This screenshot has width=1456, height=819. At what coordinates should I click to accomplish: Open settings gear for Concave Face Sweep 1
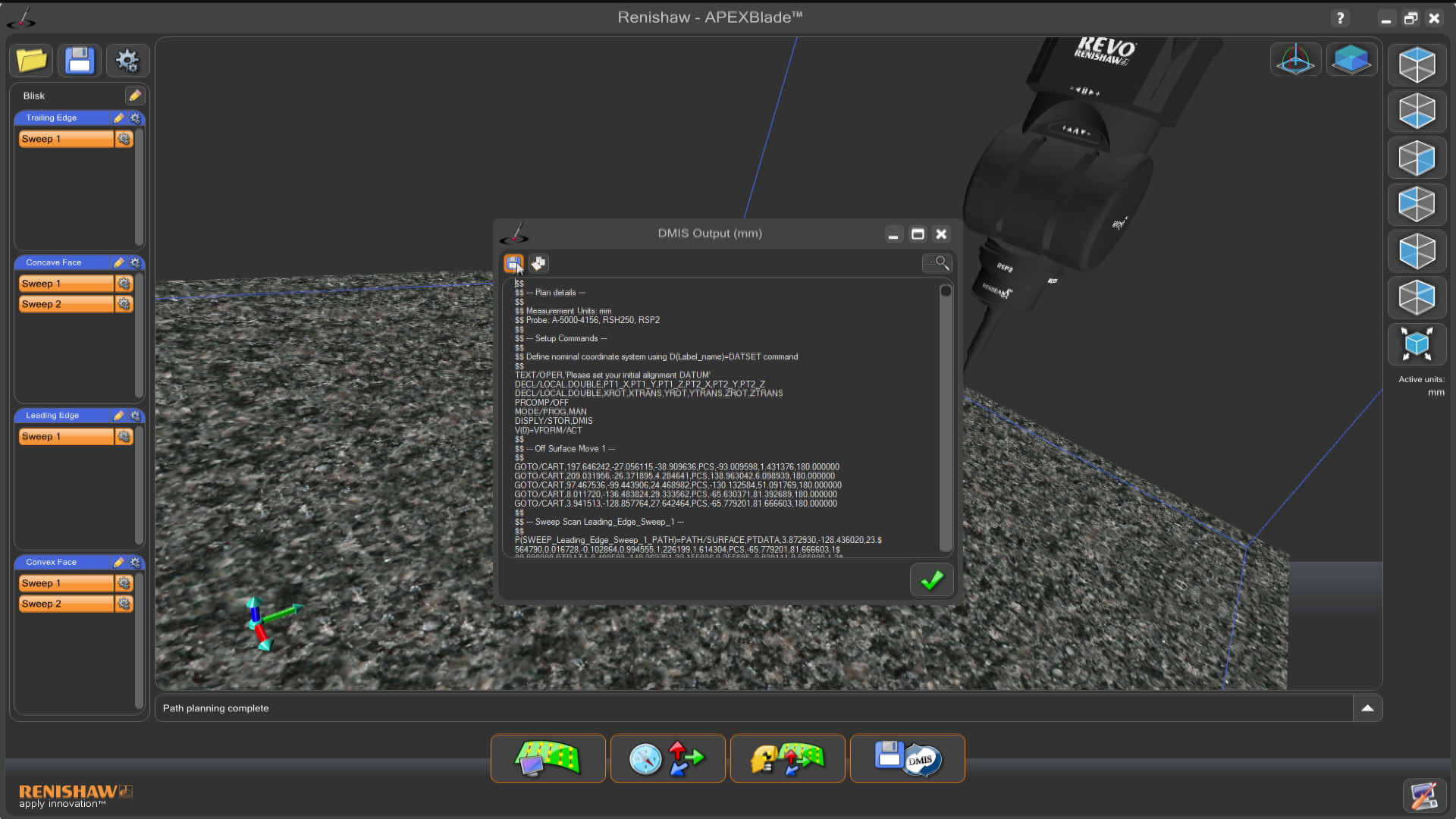coord(124,284)
